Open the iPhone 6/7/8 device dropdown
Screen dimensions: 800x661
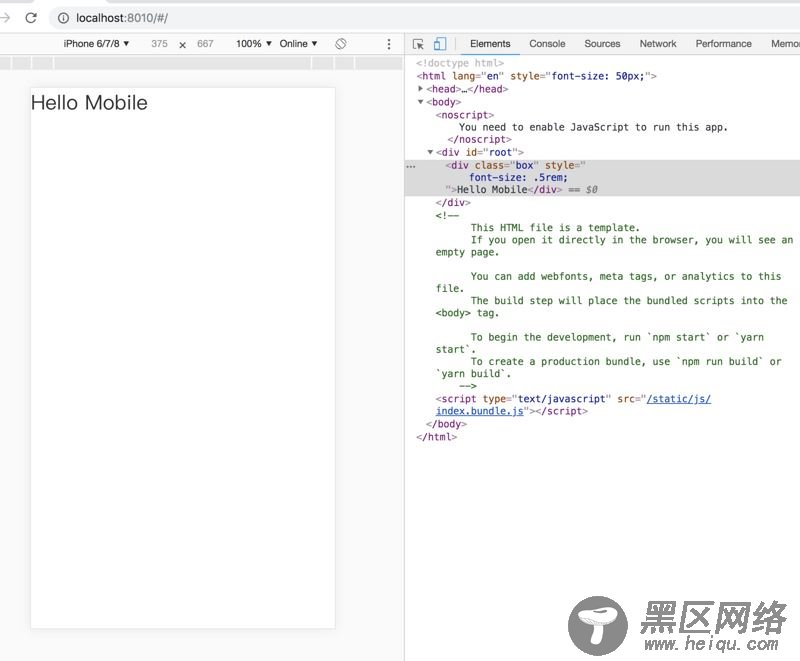96,44
